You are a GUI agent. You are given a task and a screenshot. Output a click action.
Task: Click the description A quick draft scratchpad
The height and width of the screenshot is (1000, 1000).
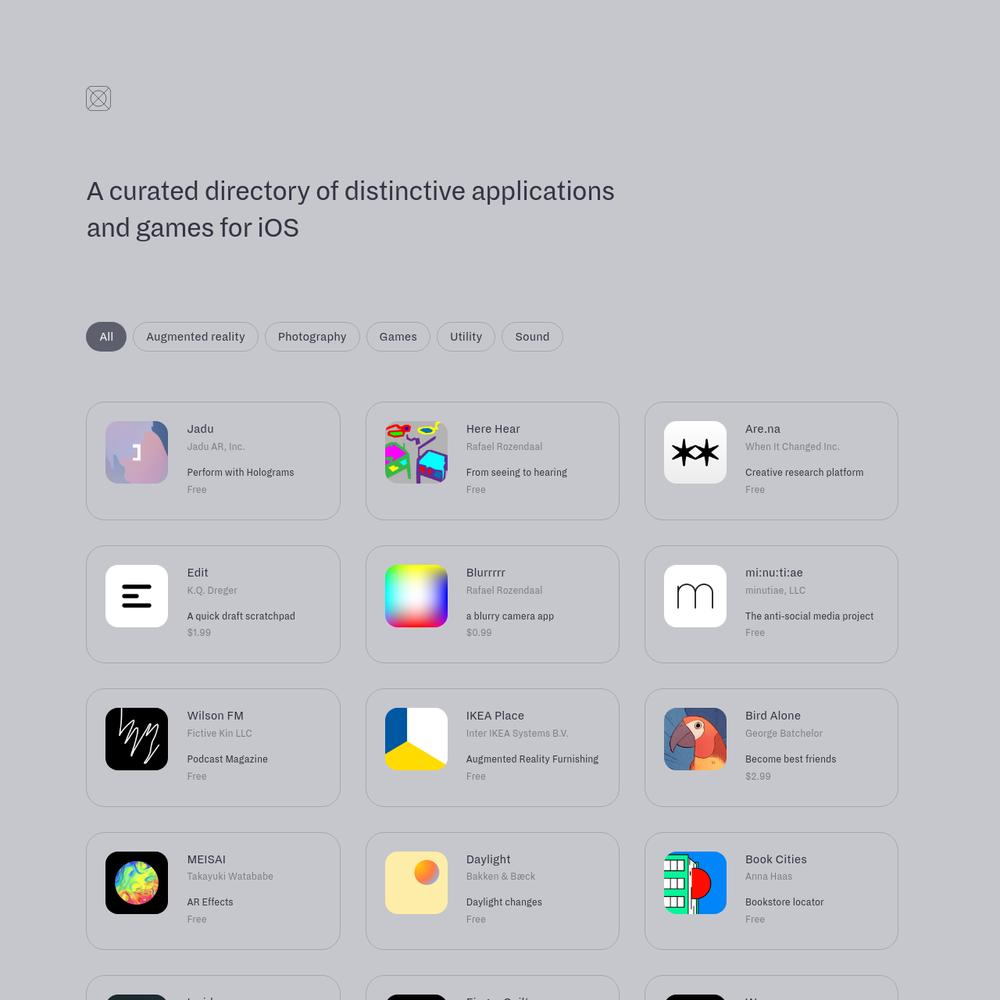click(x=241, y=616)
